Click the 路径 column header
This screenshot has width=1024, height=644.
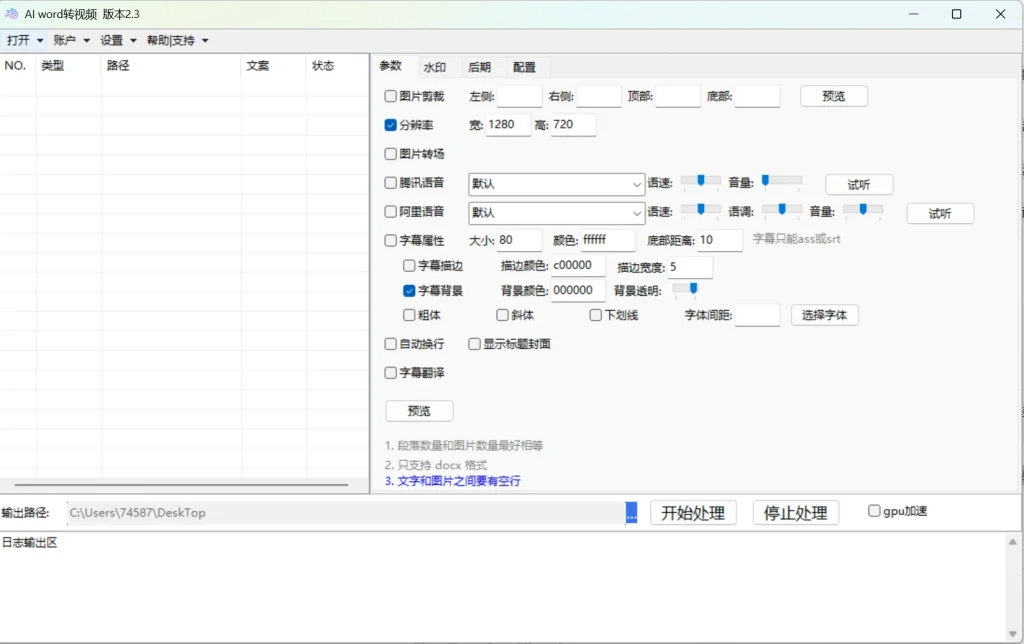pyautogui.click(x=171, y=66)
